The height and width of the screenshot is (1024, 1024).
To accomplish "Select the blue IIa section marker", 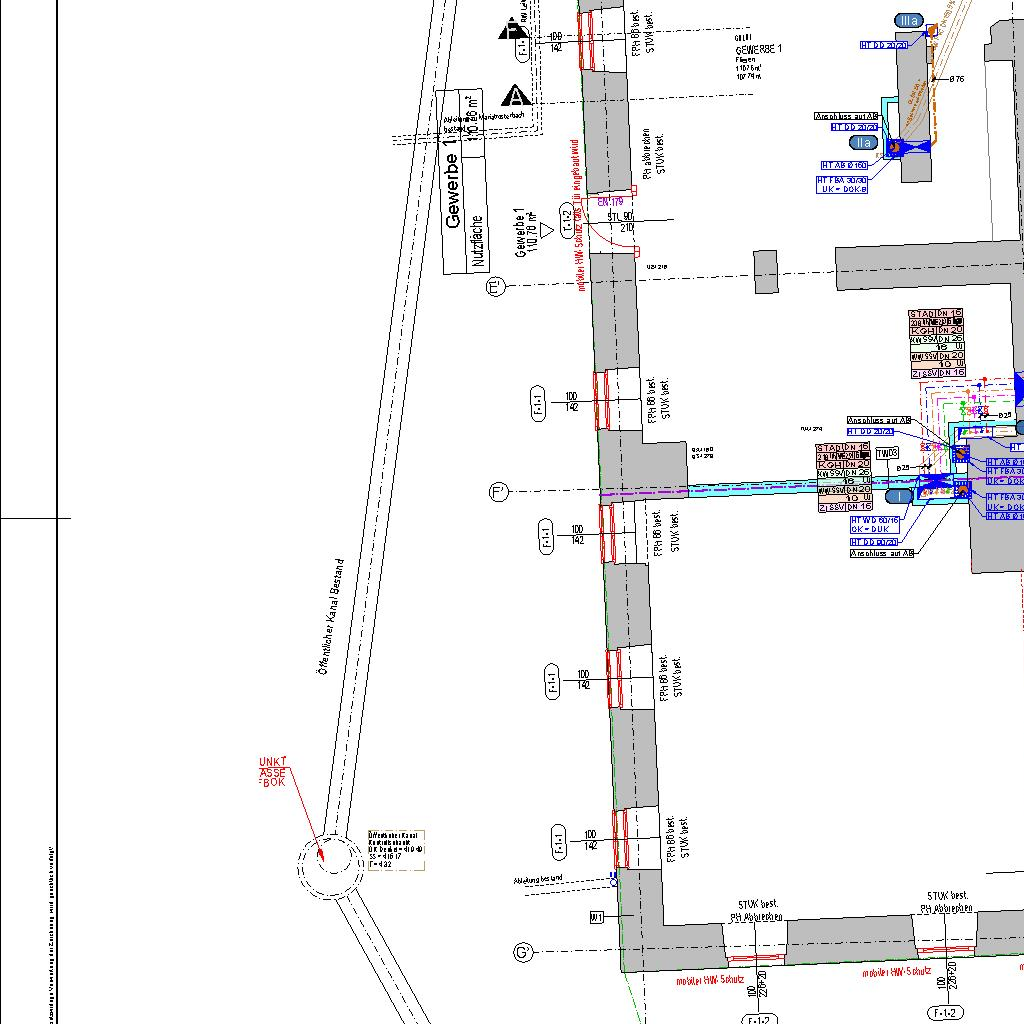I will (x=865, y=143).
